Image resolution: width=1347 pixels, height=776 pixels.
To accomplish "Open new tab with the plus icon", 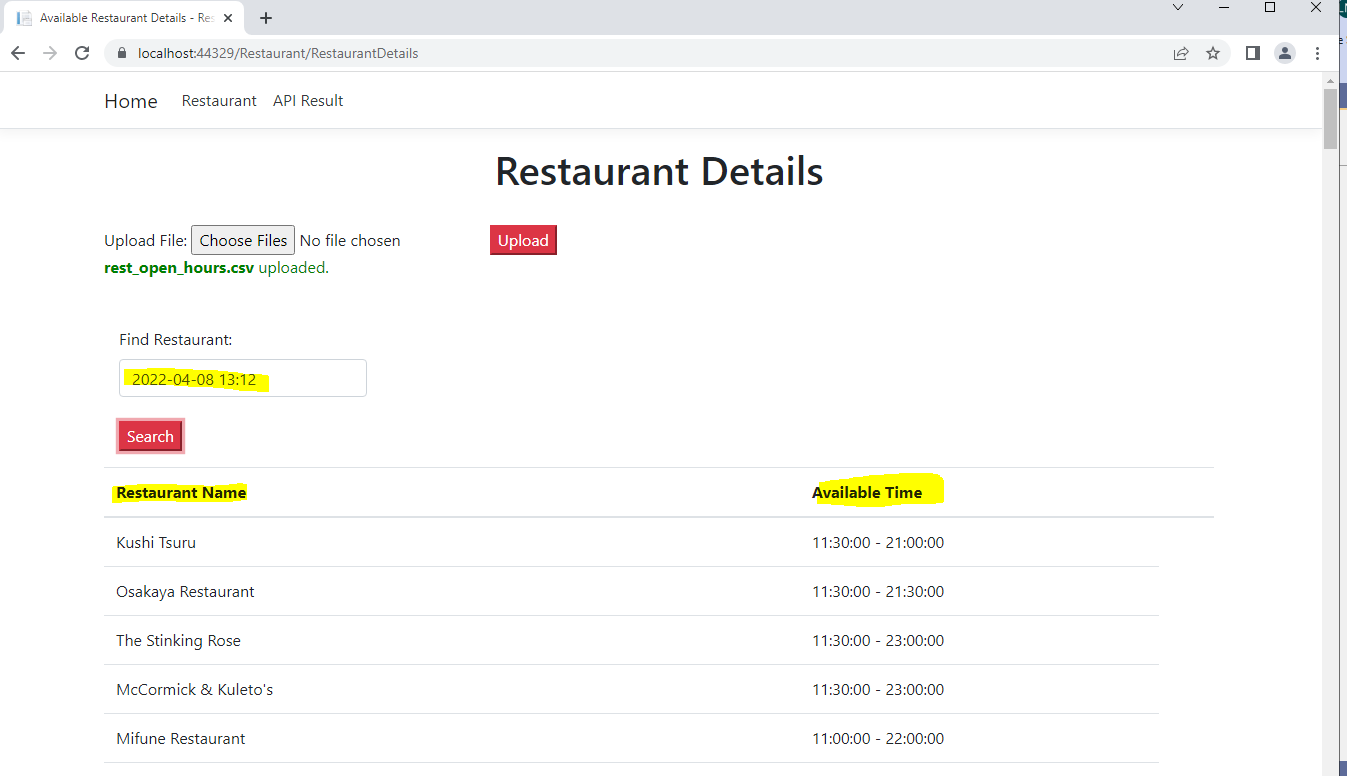I will (266, 18).
